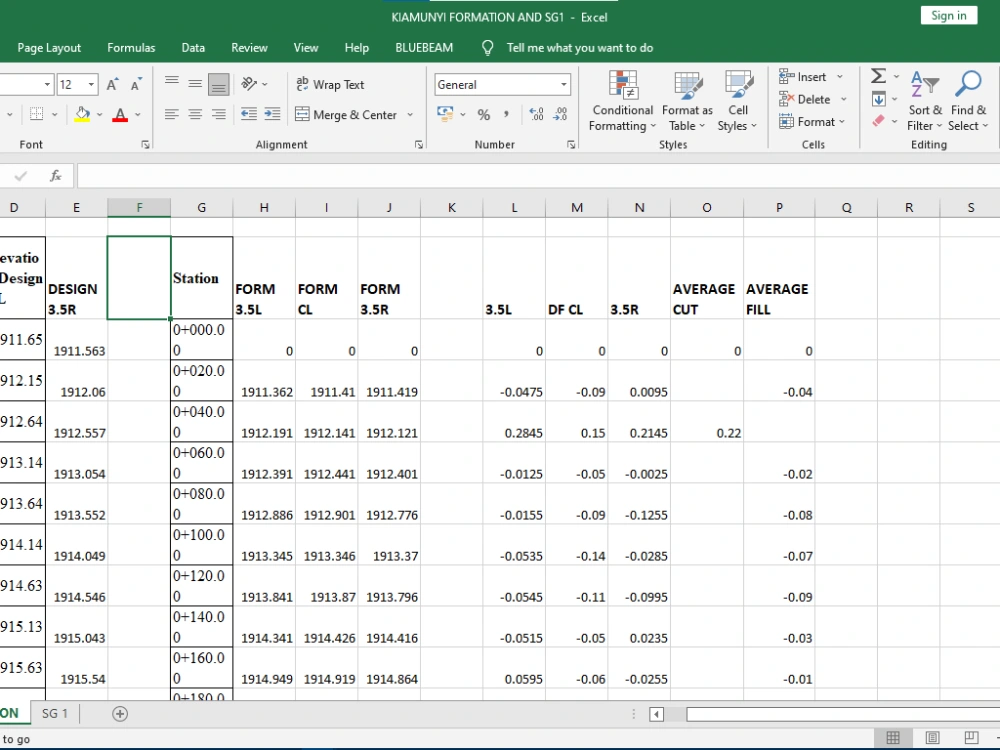Open the BLUEBEAM ribbon tab
The width and height of the screenshot is (1000, 750).
pos(423,47)
